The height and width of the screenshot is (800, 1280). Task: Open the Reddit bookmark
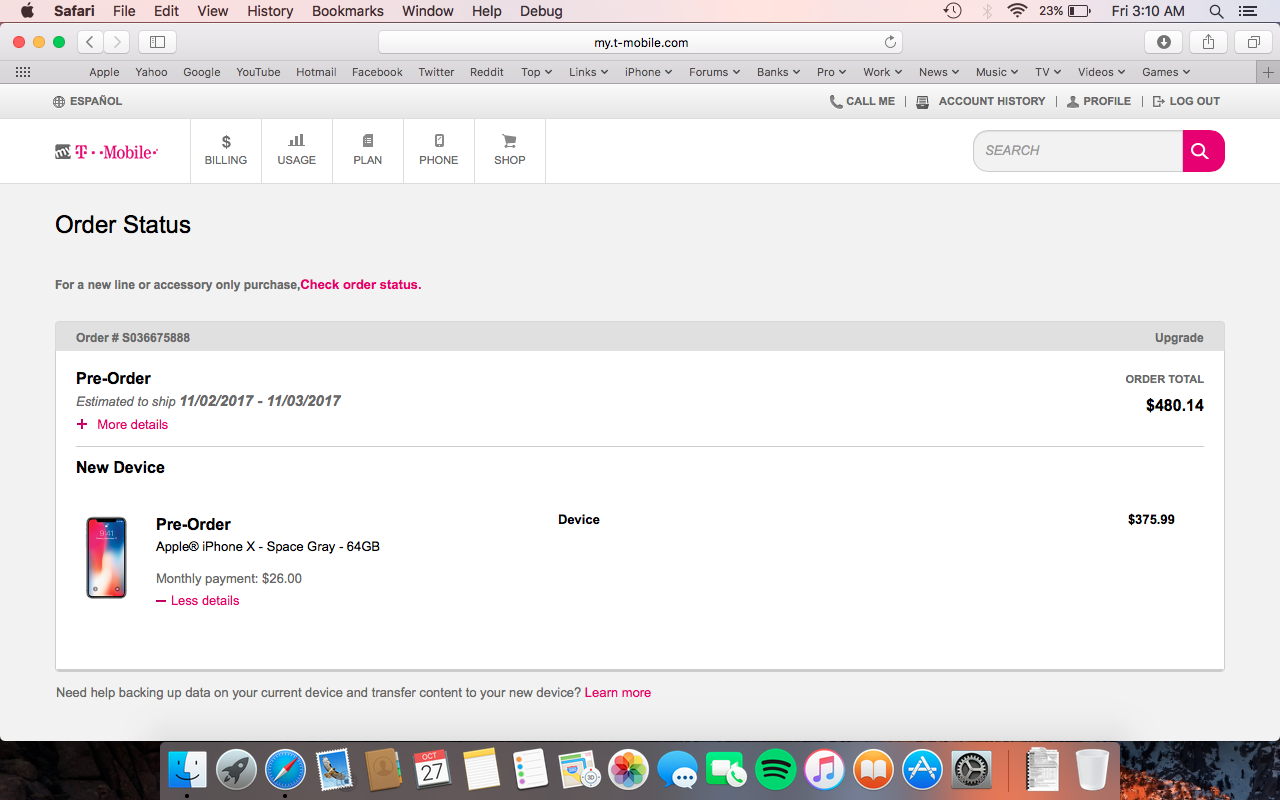click(487, 72)
